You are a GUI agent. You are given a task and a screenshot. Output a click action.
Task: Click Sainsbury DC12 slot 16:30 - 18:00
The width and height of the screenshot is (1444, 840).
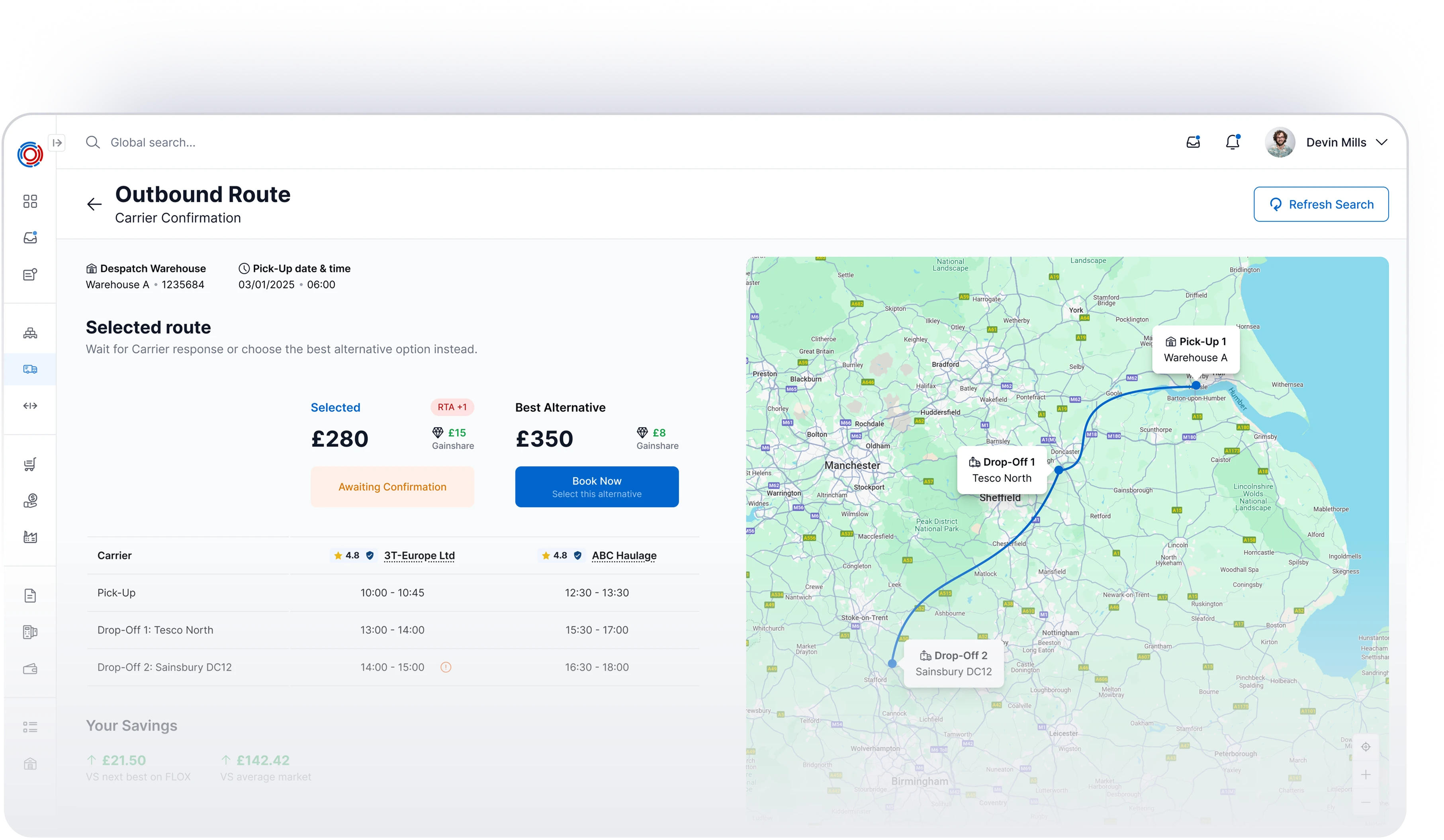click(597, 667)
